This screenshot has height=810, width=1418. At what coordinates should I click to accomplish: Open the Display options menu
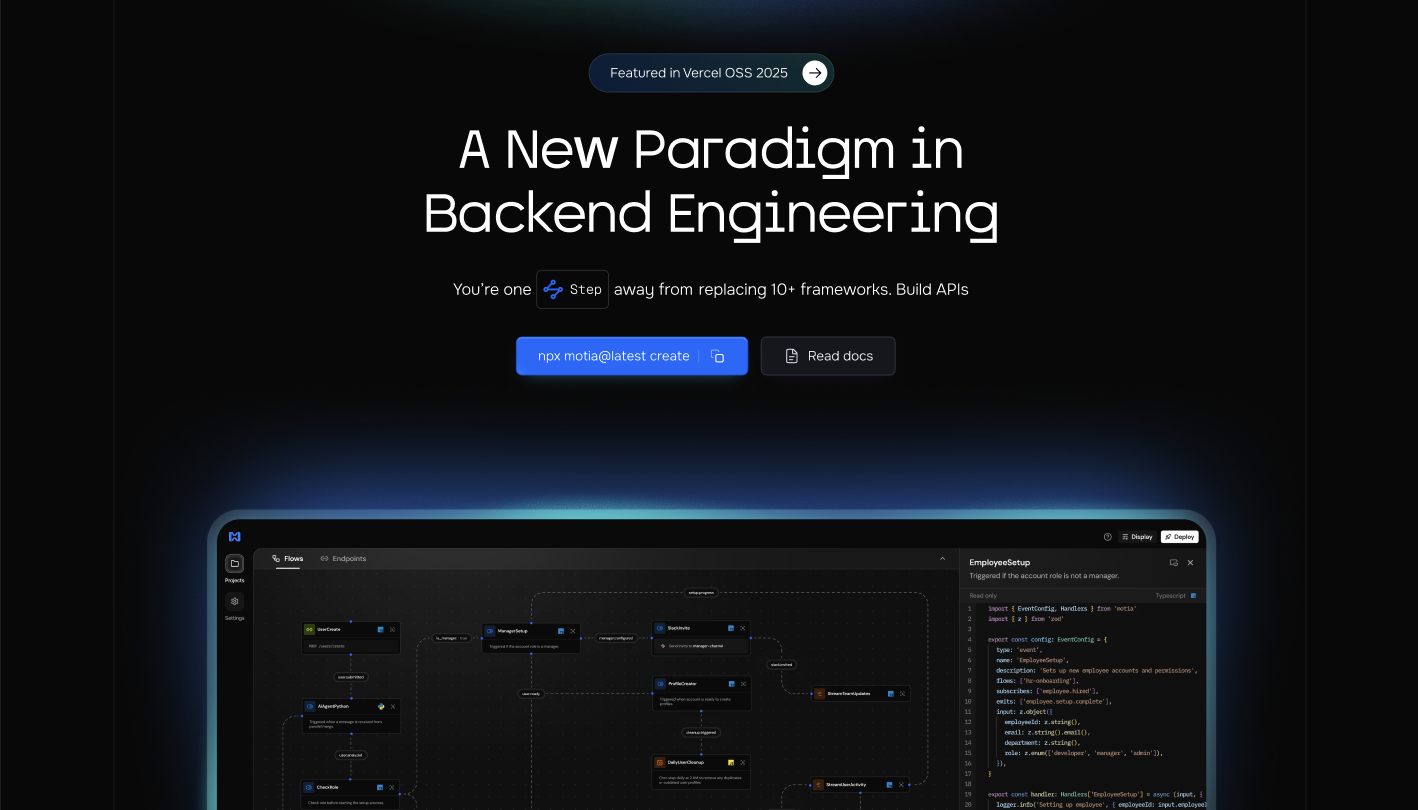[1137, 537]
